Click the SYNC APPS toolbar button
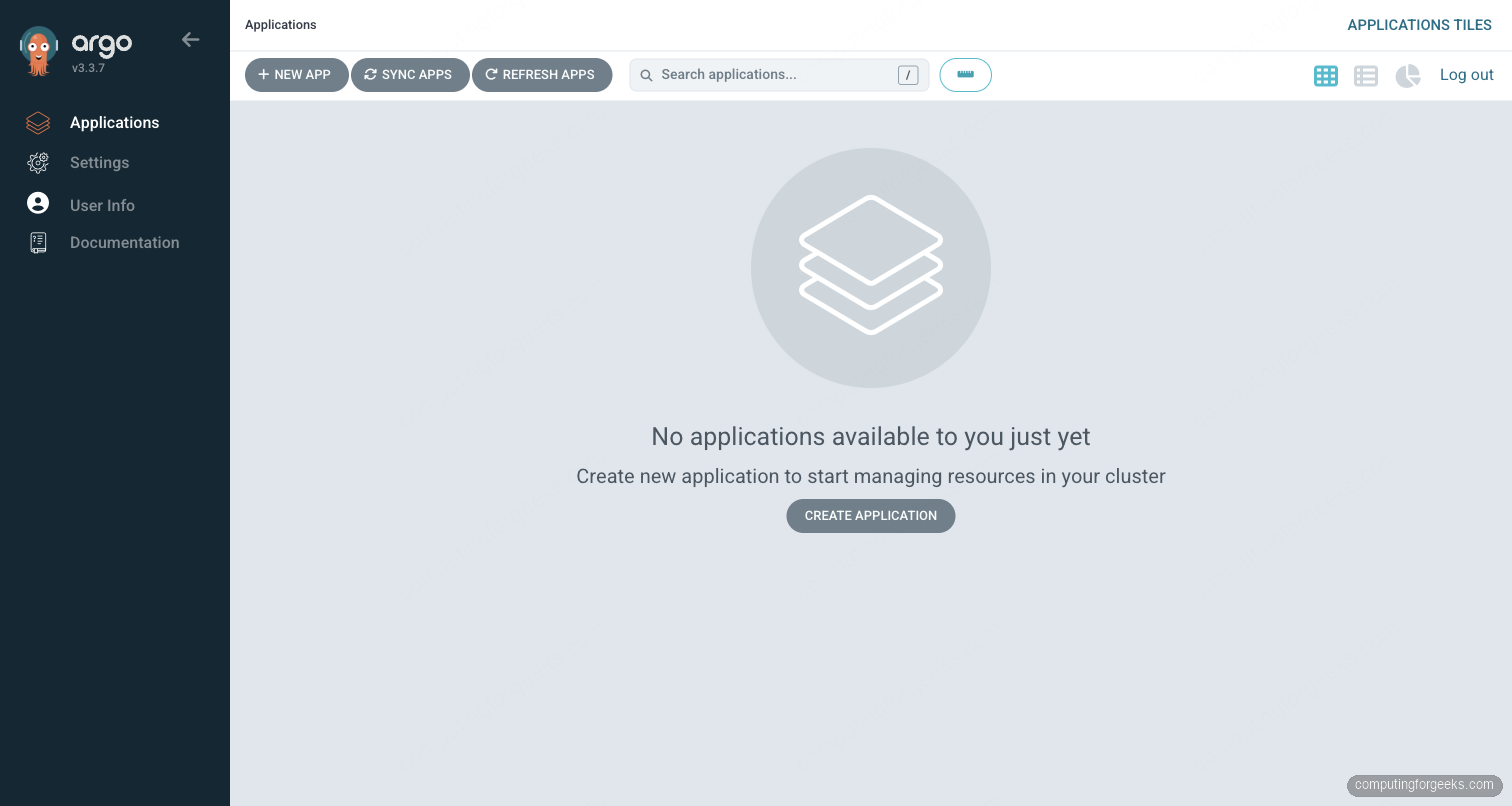1512x806 pixels. [x=410, y=74]
